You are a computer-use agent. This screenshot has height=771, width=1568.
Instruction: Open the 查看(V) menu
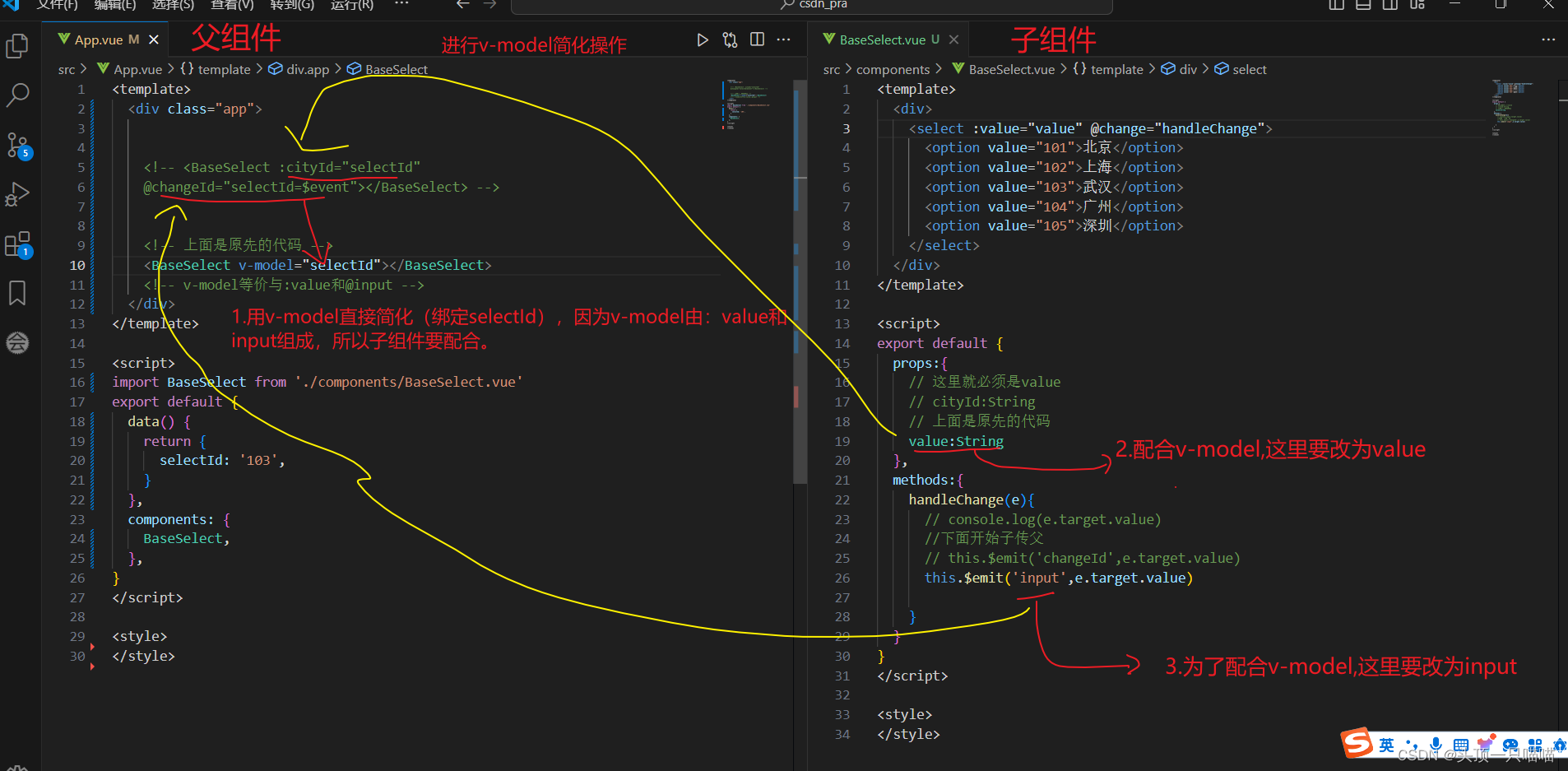[x=232, y=6]
